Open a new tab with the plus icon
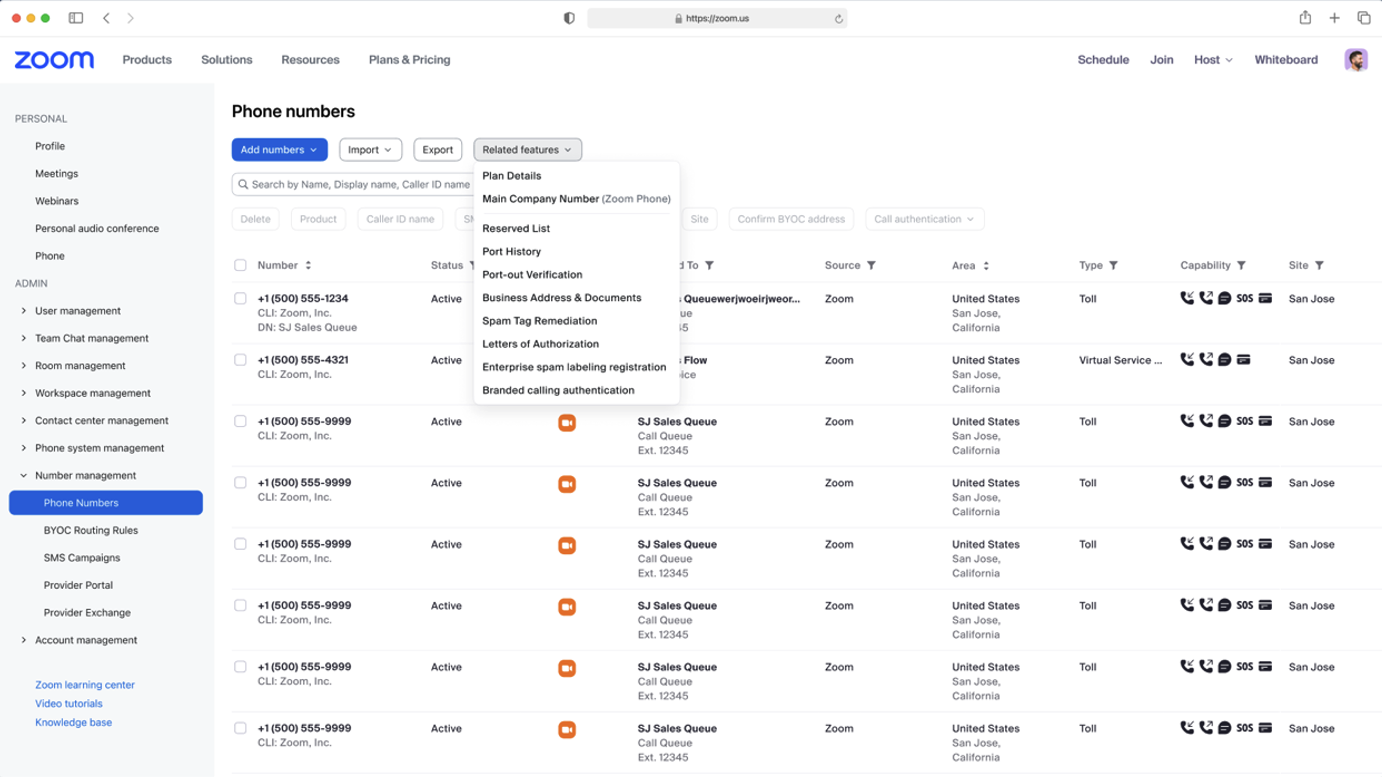Viewport: 1382px width, 777px height. pos(1334,18)
